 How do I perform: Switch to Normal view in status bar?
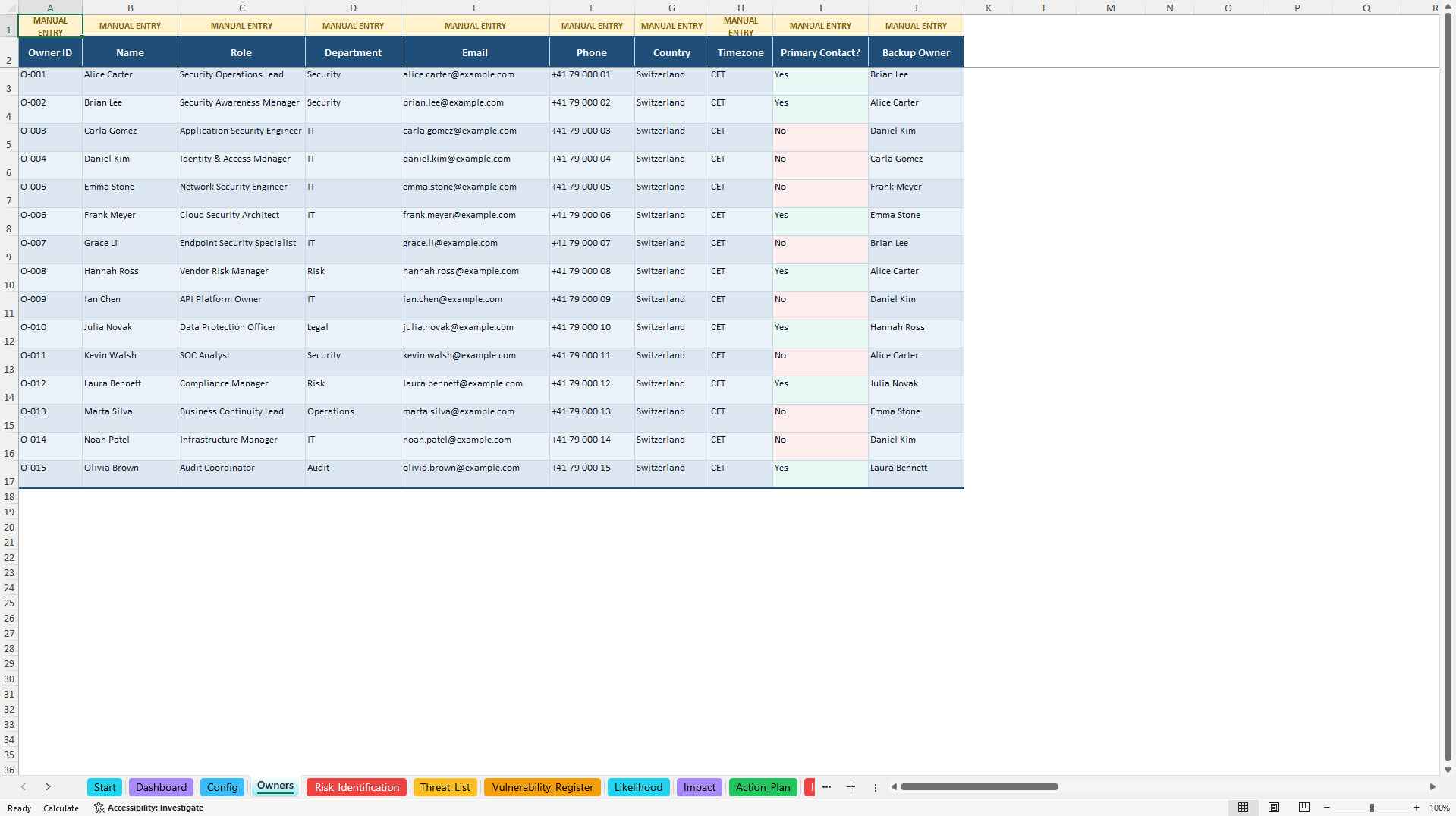click(1243, 808)
